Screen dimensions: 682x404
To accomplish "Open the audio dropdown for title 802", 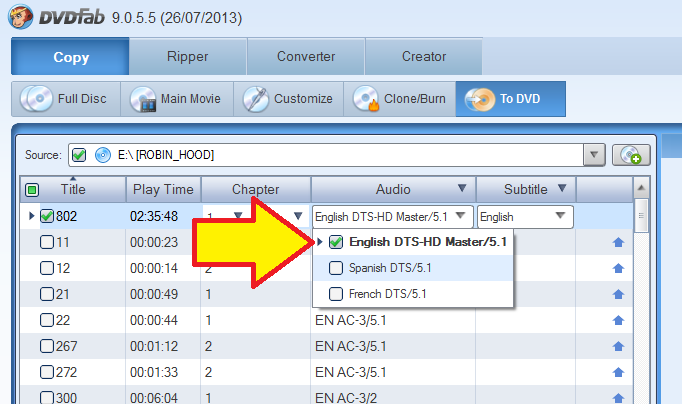I will click(460, 216).
